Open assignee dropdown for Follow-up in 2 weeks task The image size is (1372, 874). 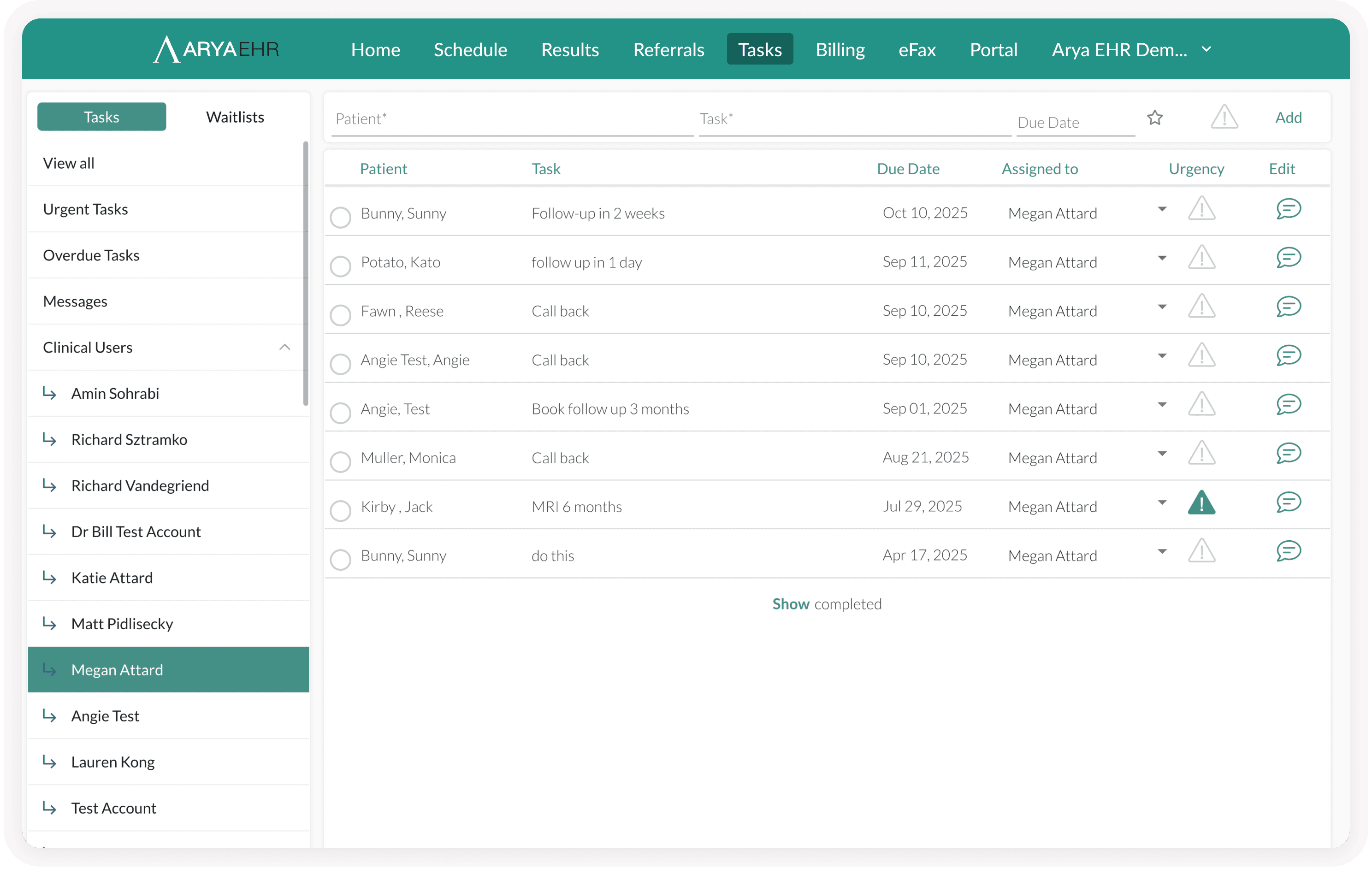tap(1162, 209)
